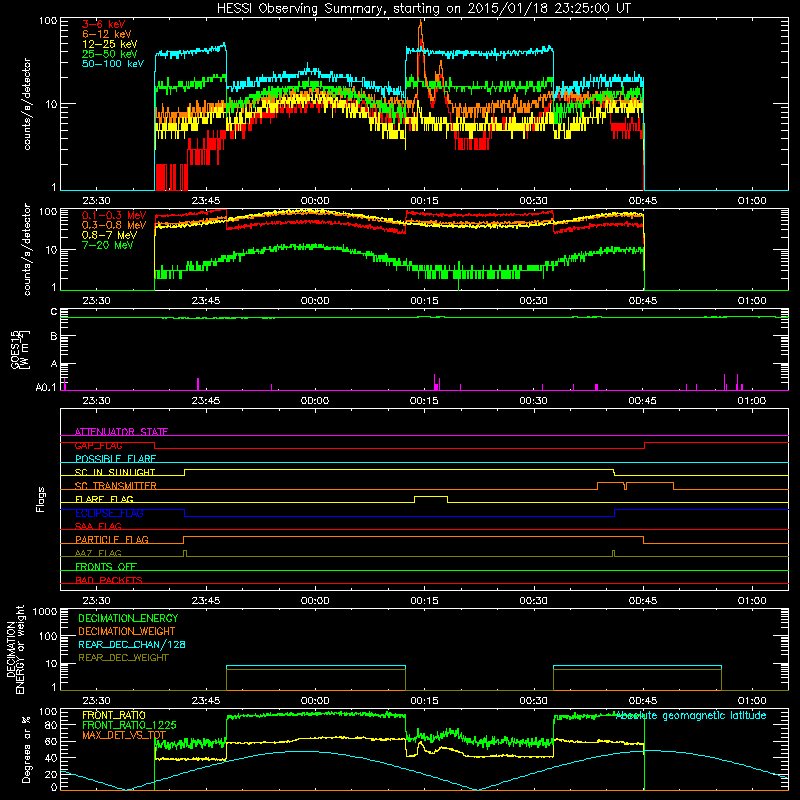
Task: Click the Absolute geomagnetic latitude label
Action: point(691,715)
